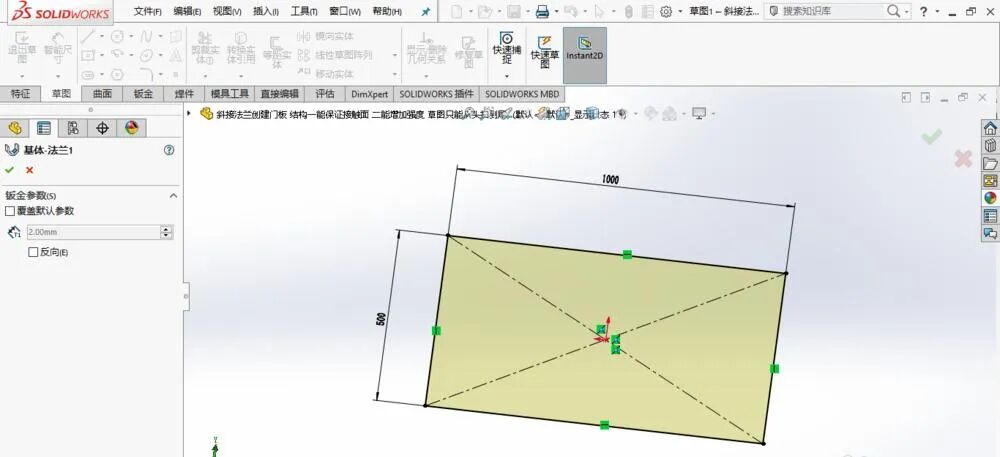Open the FeatureManager design tree tab
Viewport: 1000px width, 457px height.
[x=15, y=128]
